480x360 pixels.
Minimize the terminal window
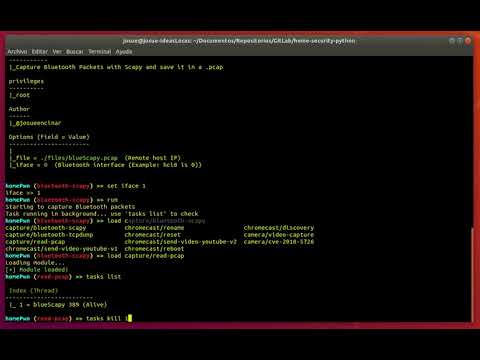point(452,41)
